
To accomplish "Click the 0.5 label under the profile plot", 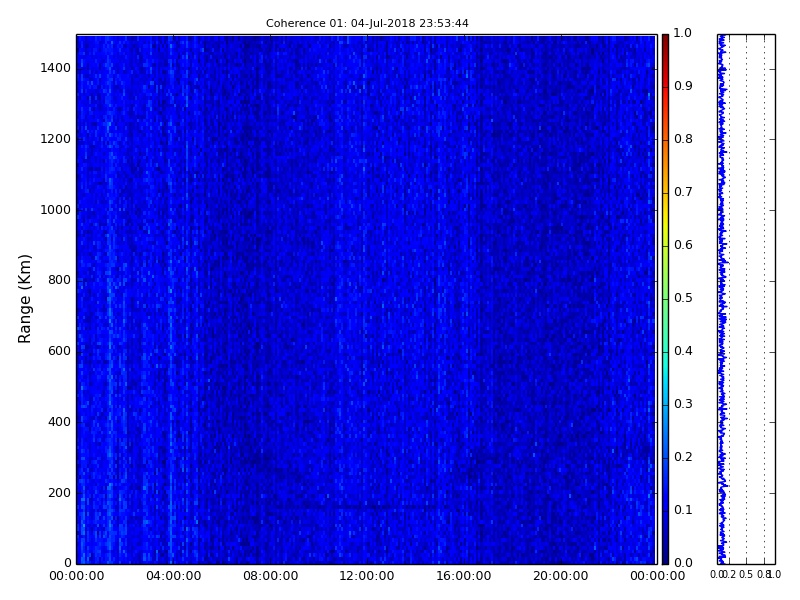I will point(746,574).
